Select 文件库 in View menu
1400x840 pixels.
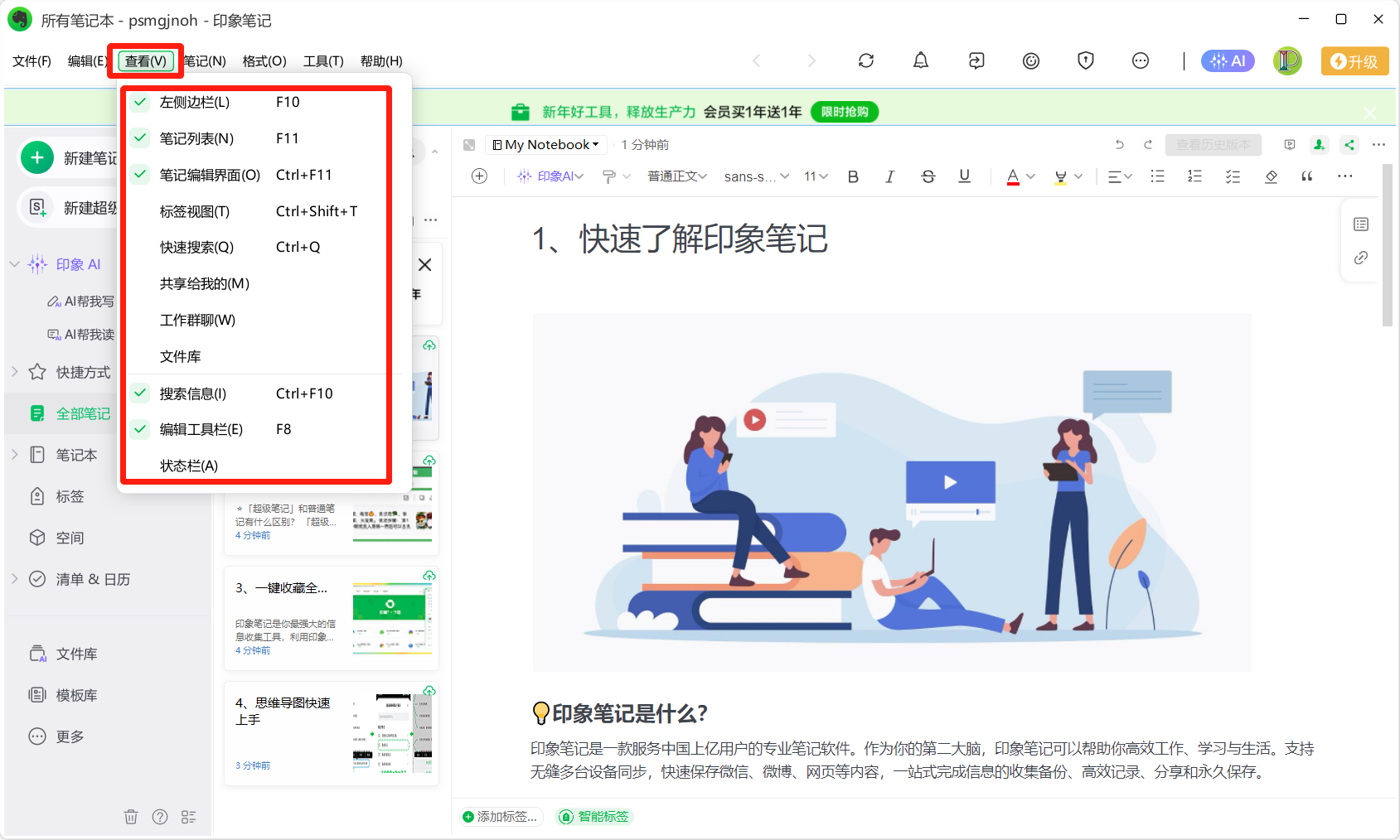pos(257,356)
